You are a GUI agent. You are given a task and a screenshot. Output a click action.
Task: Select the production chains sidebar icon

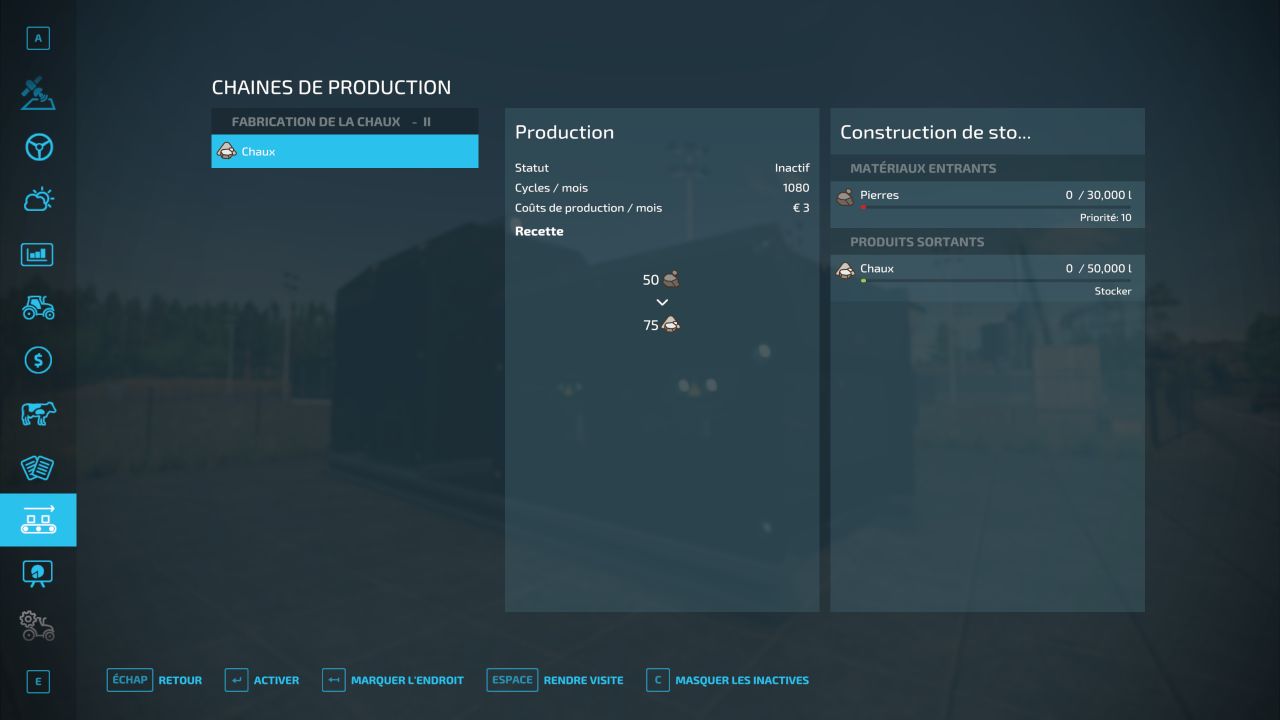click(x=38, y=520)
